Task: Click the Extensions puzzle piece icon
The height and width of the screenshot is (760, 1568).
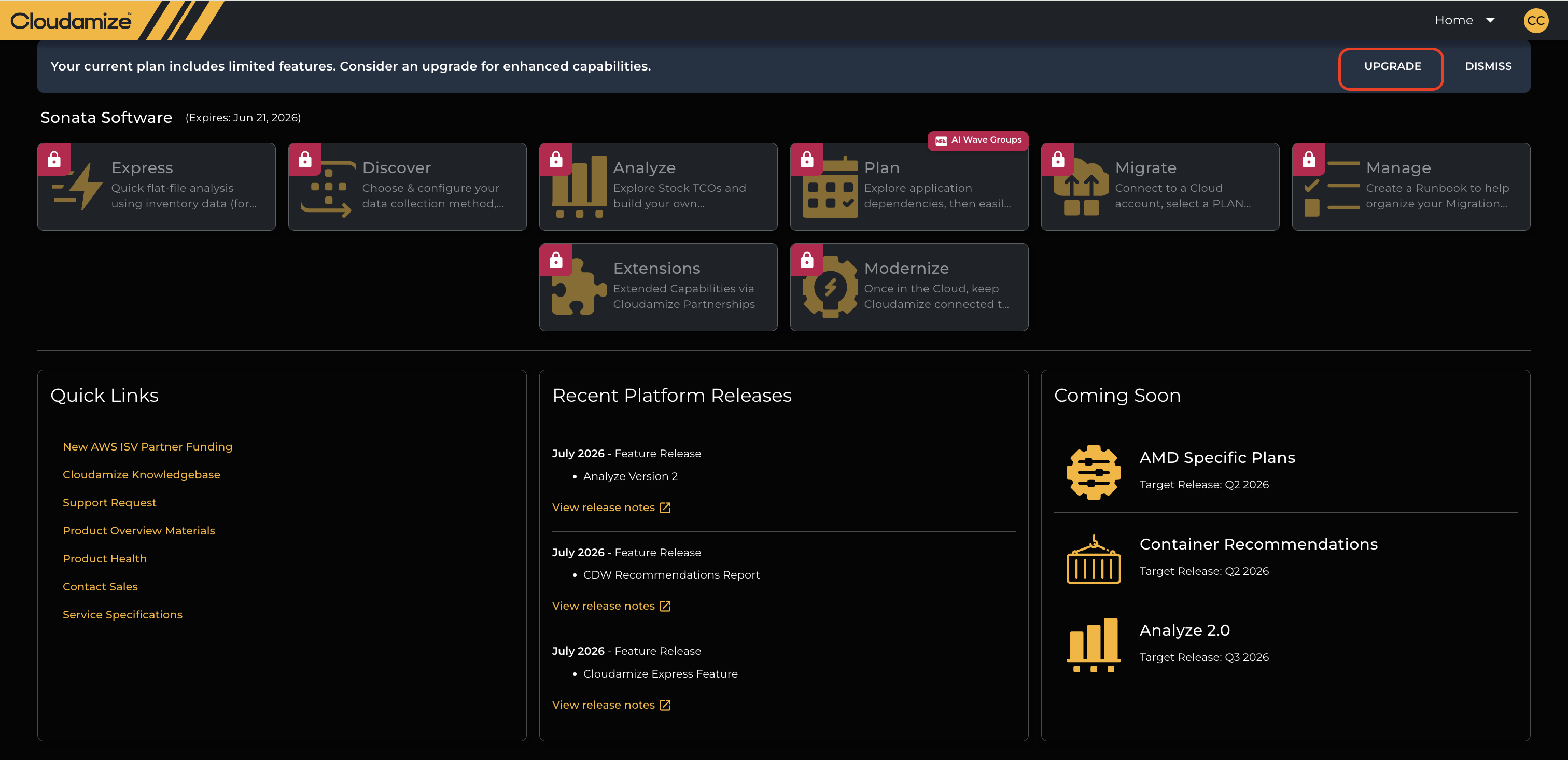Action: (x=580, y=287)
